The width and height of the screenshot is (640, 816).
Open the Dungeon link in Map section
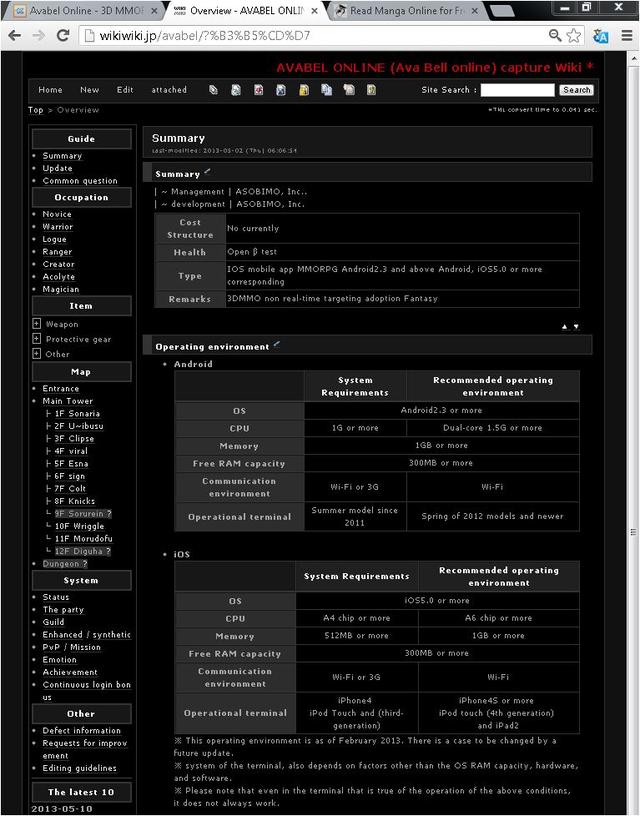(x=65, y=563)
